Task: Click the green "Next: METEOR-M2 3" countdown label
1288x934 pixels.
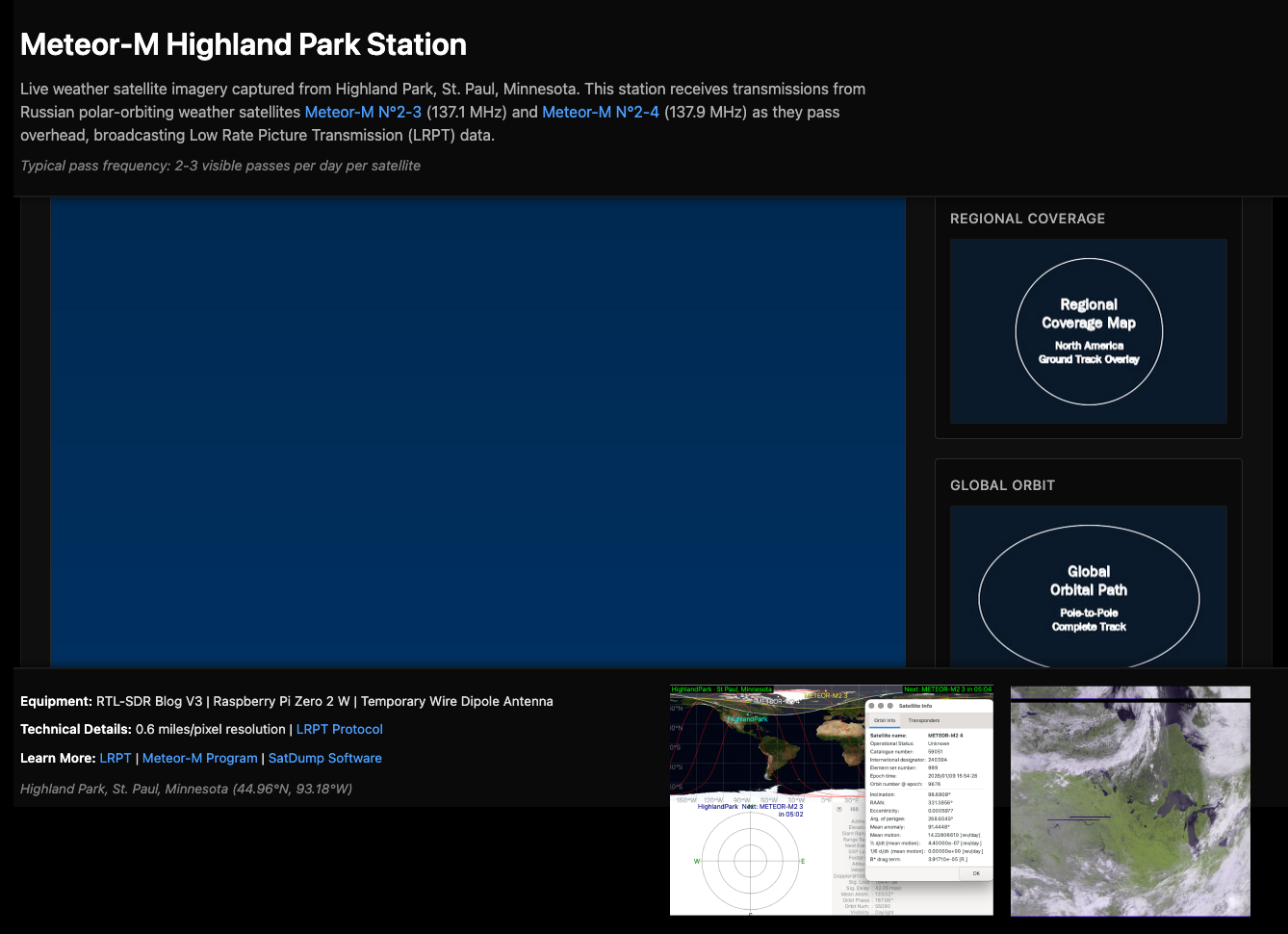Action: (947, 689)
